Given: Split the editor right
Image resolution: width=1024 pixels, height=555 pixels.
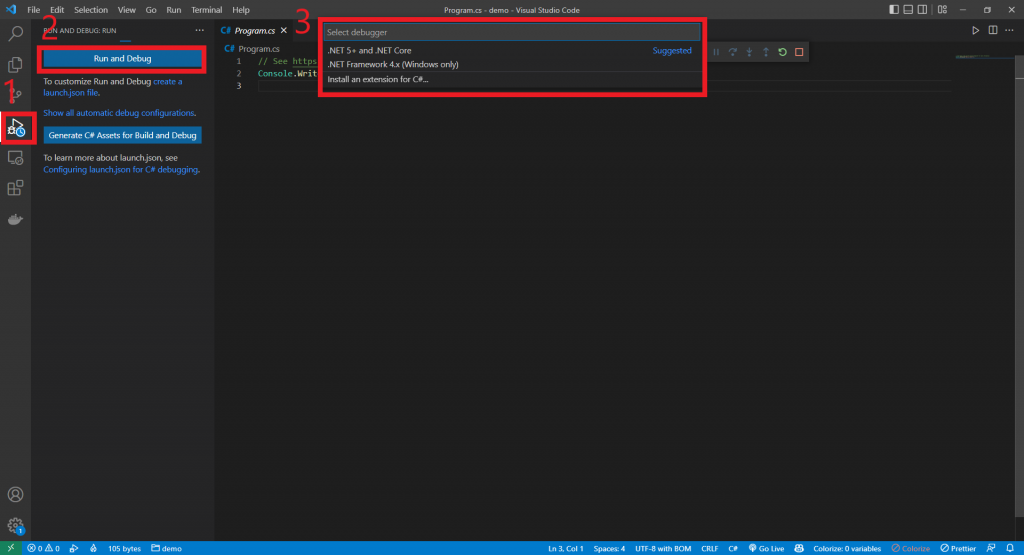Looking at the screenshot, I should tap(993, 30).
